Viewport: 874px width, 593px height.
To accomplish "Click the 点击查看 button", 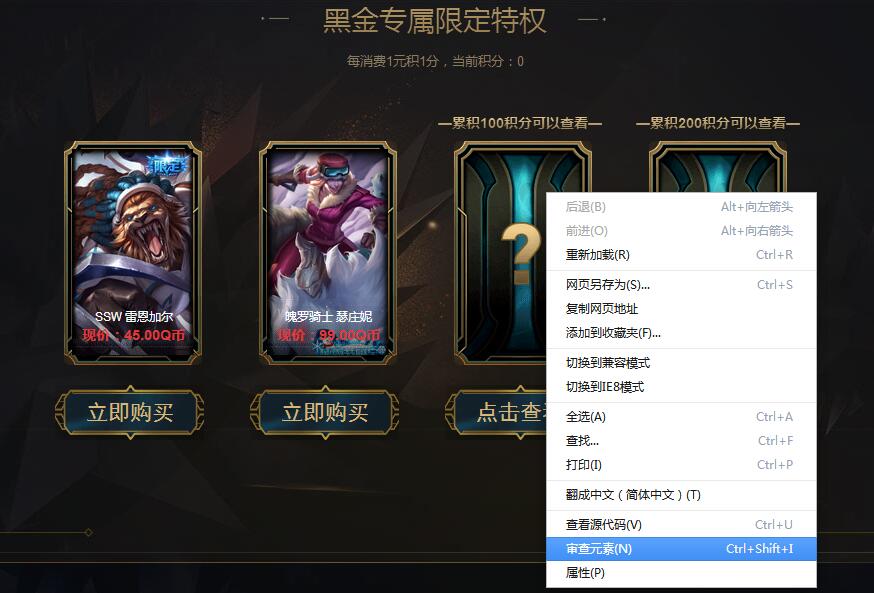I will click(496, 412).
